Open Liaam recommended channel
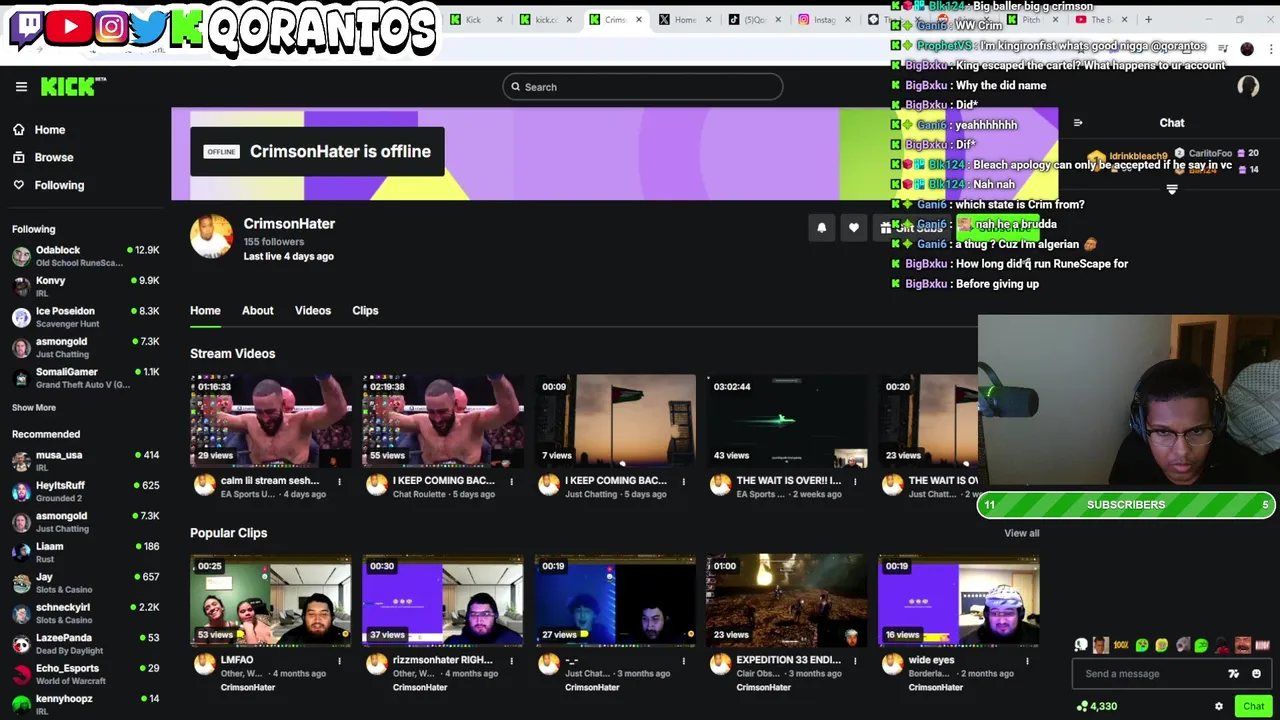 coord(85,552)
